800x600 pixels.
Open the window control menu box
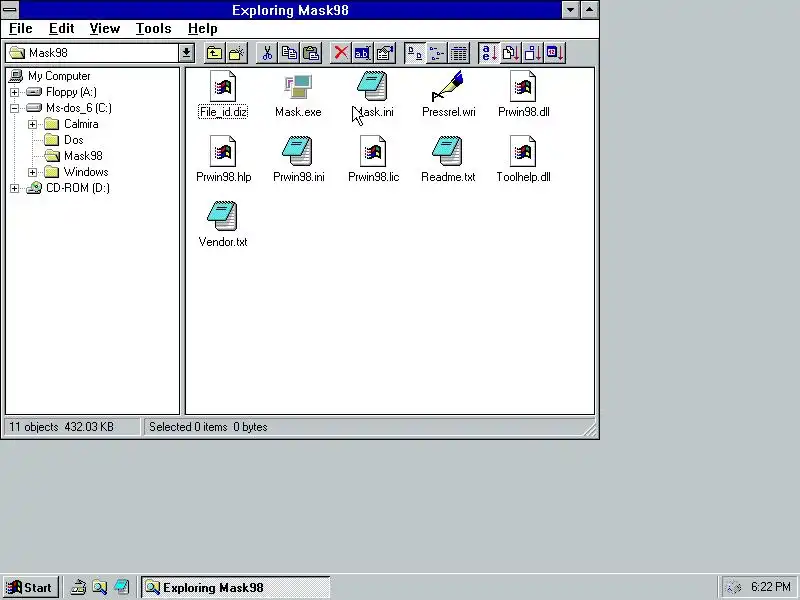pyautogui.click(x=10, y=10)
